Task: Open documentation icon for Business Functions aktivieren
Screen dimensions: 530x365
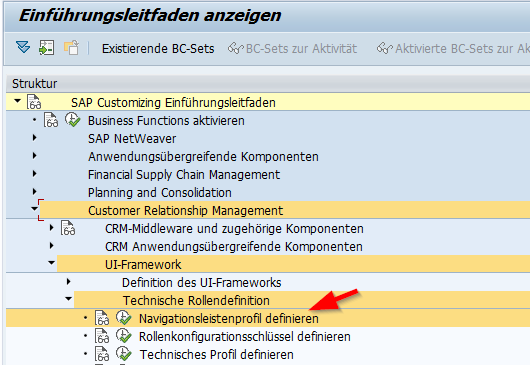Action: [51, 120]
